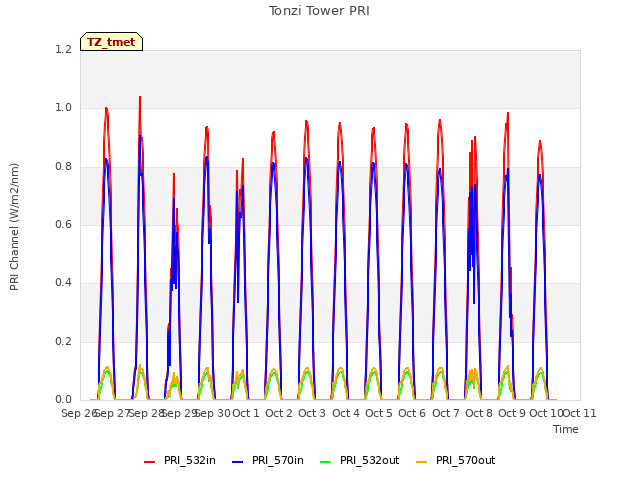
Task: Click the Oct 2 x-axis label
Action: 279,413
